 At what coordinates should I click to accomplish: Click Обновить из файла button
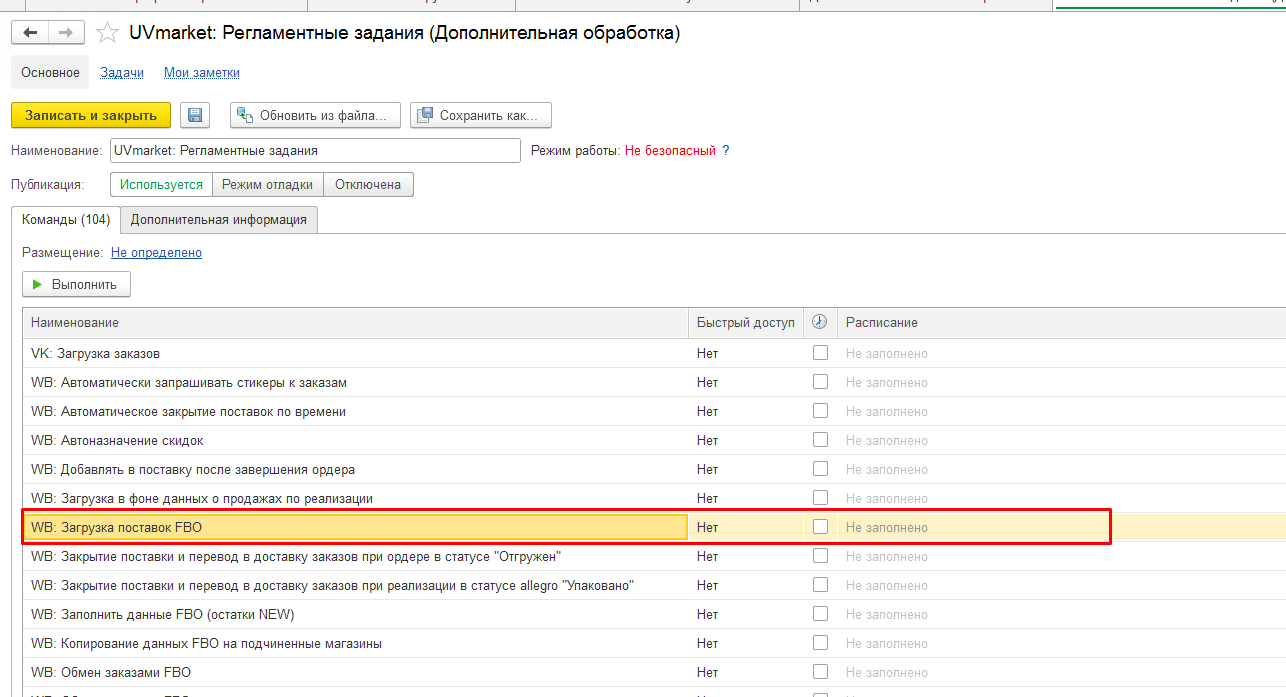pyautogui.click(x=315, y=115)
